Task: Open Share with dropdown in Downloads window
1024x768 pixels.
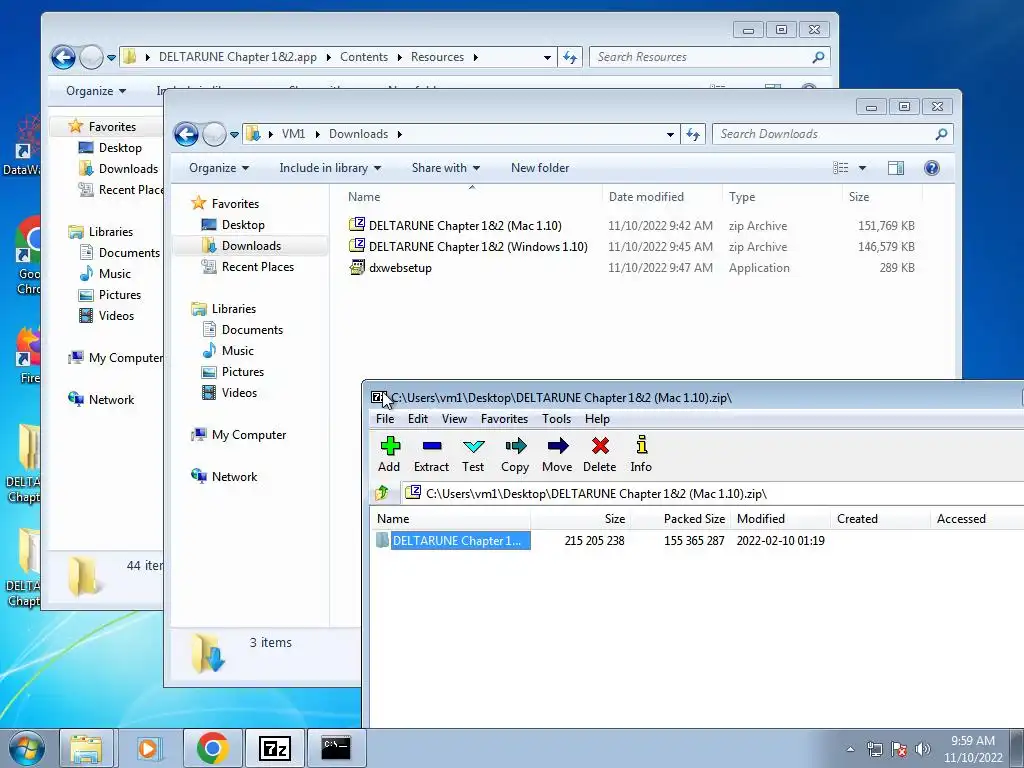Action: [x=445, y=168]
